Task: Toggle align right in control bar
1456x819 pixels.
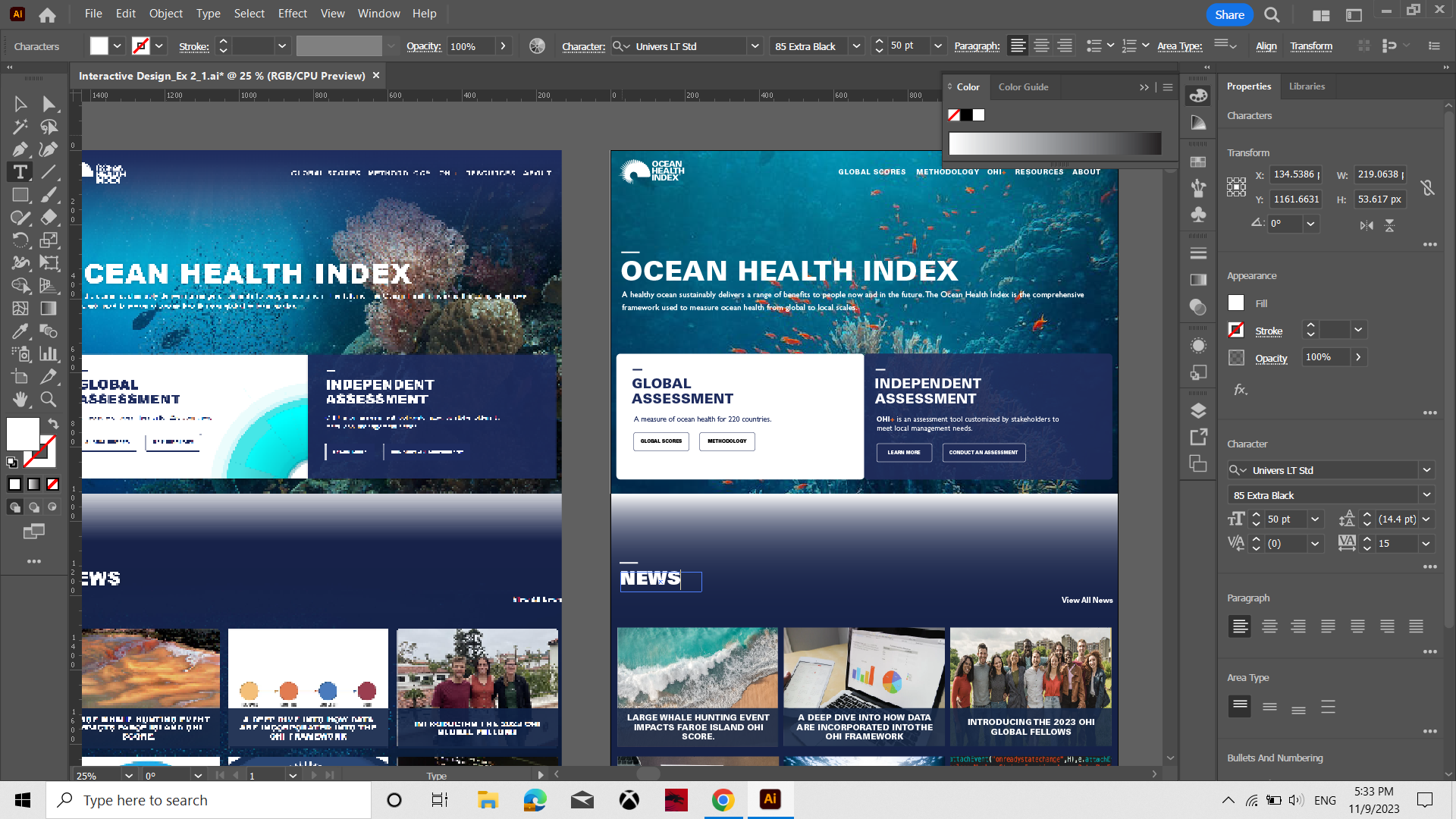Action: [1065, 46]
